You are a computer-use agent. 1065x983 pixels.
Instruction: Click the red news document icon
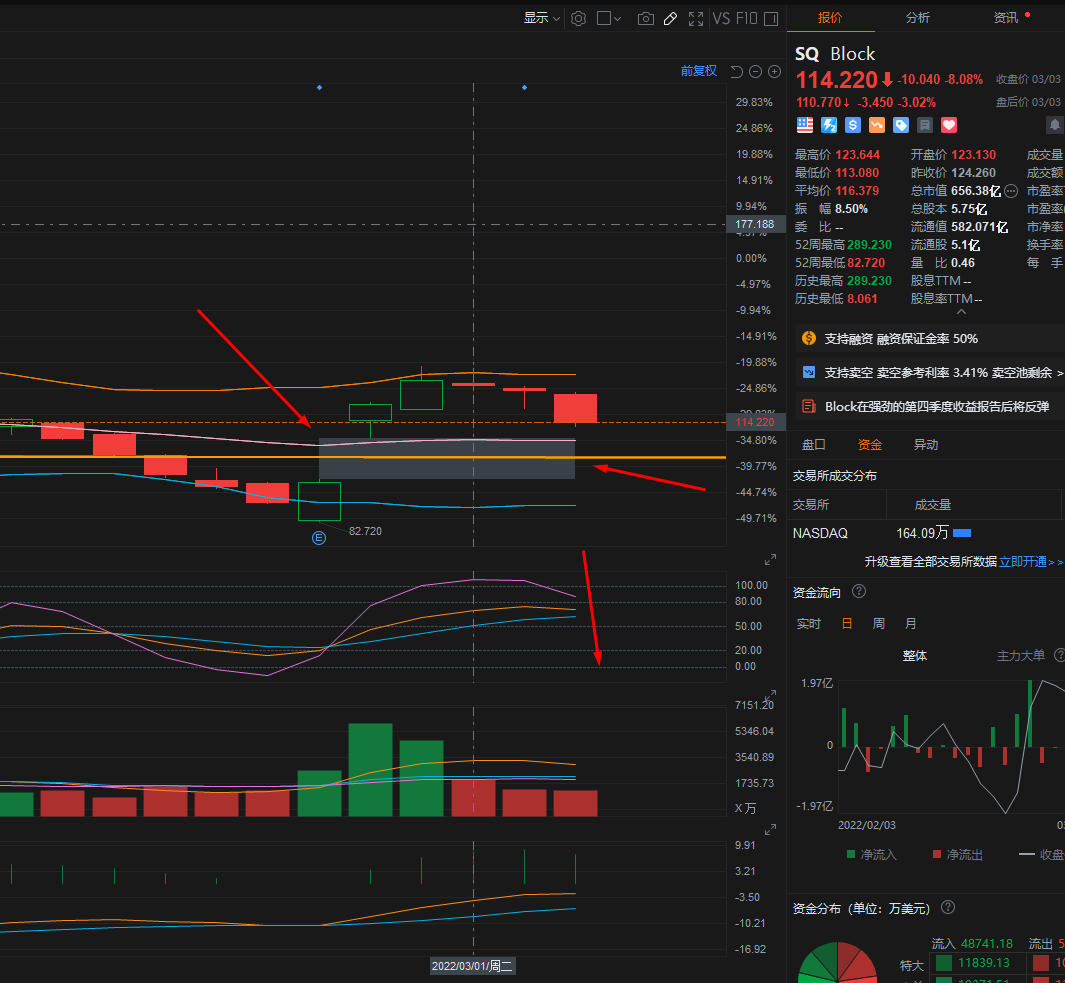(808, 406)
